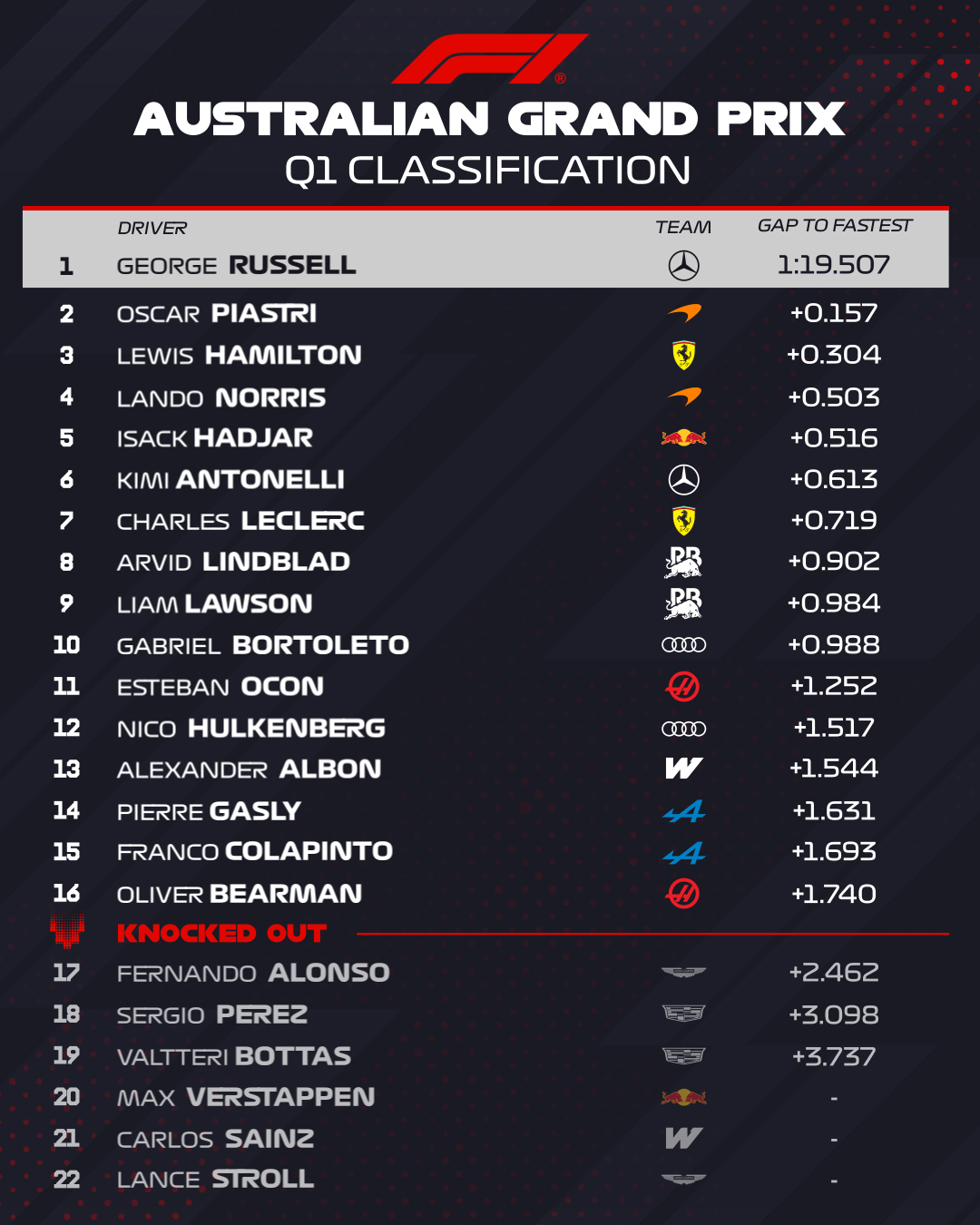Click the McLaren logo beside Oscar Piastri

[x=684, y=313]
